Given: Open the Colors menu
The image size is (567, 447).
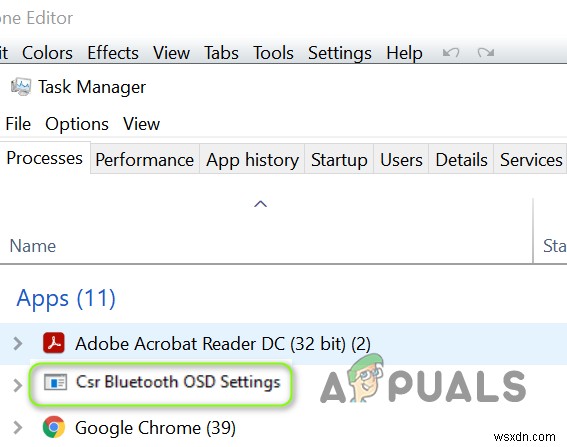Looking at the screenshot, I should click(x=47, y=53).
